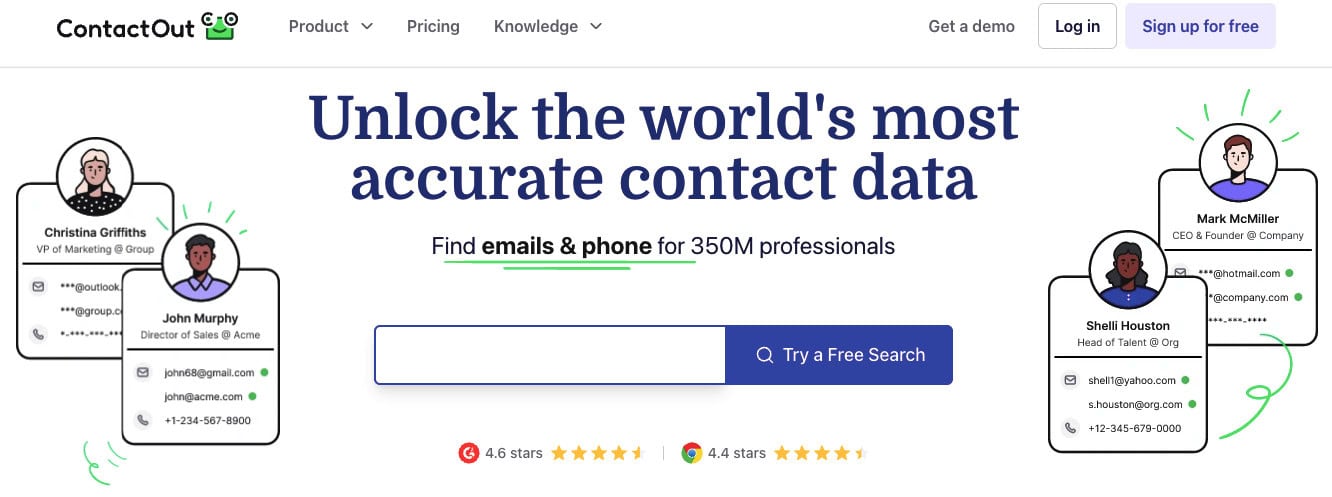This screenshot has width=1332, height=497.
Task: Focus the contact search input field
Action: pos(550,355)
